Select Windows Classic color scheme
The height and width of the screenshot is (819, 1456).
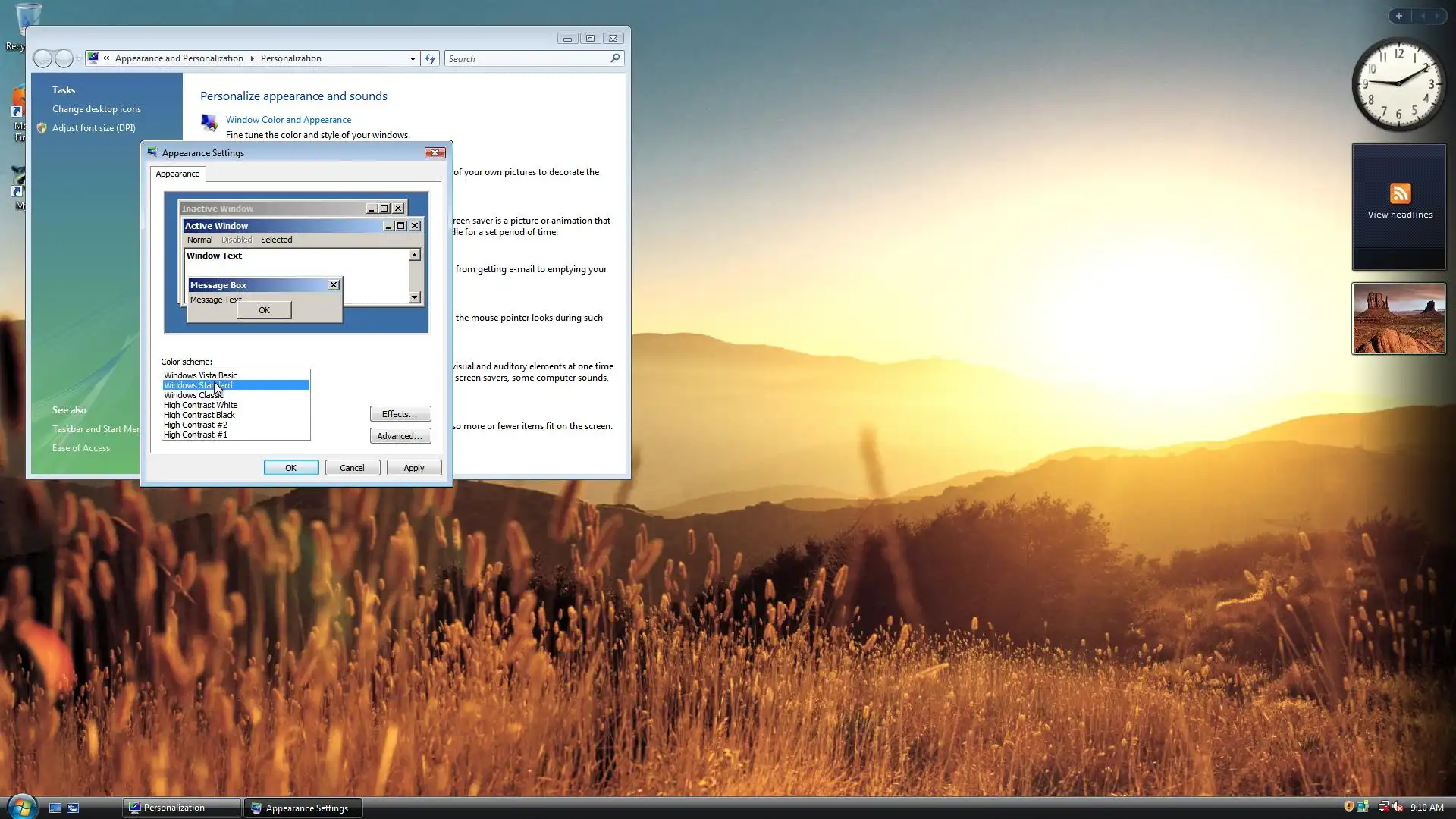click(193, 395)
